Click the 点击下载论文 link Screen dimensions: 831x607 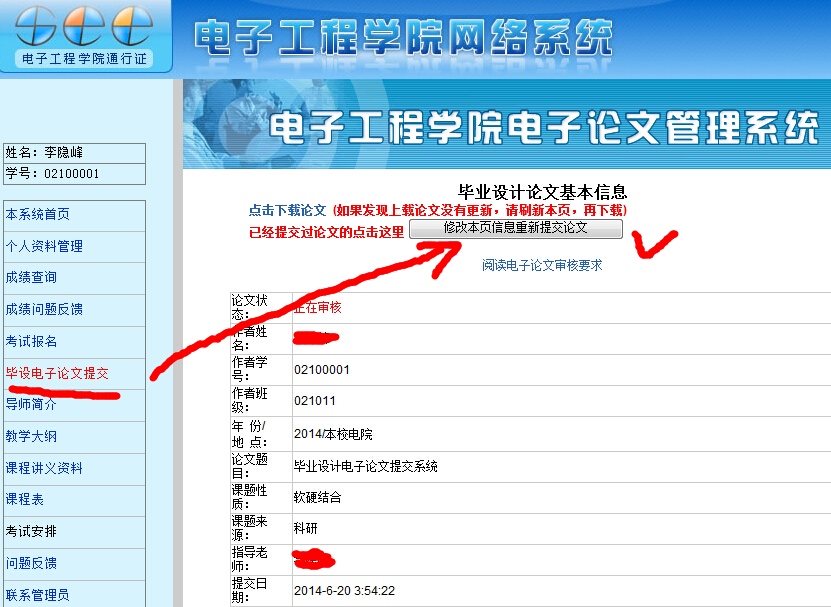pyautogui.click(x=287, y=211)
